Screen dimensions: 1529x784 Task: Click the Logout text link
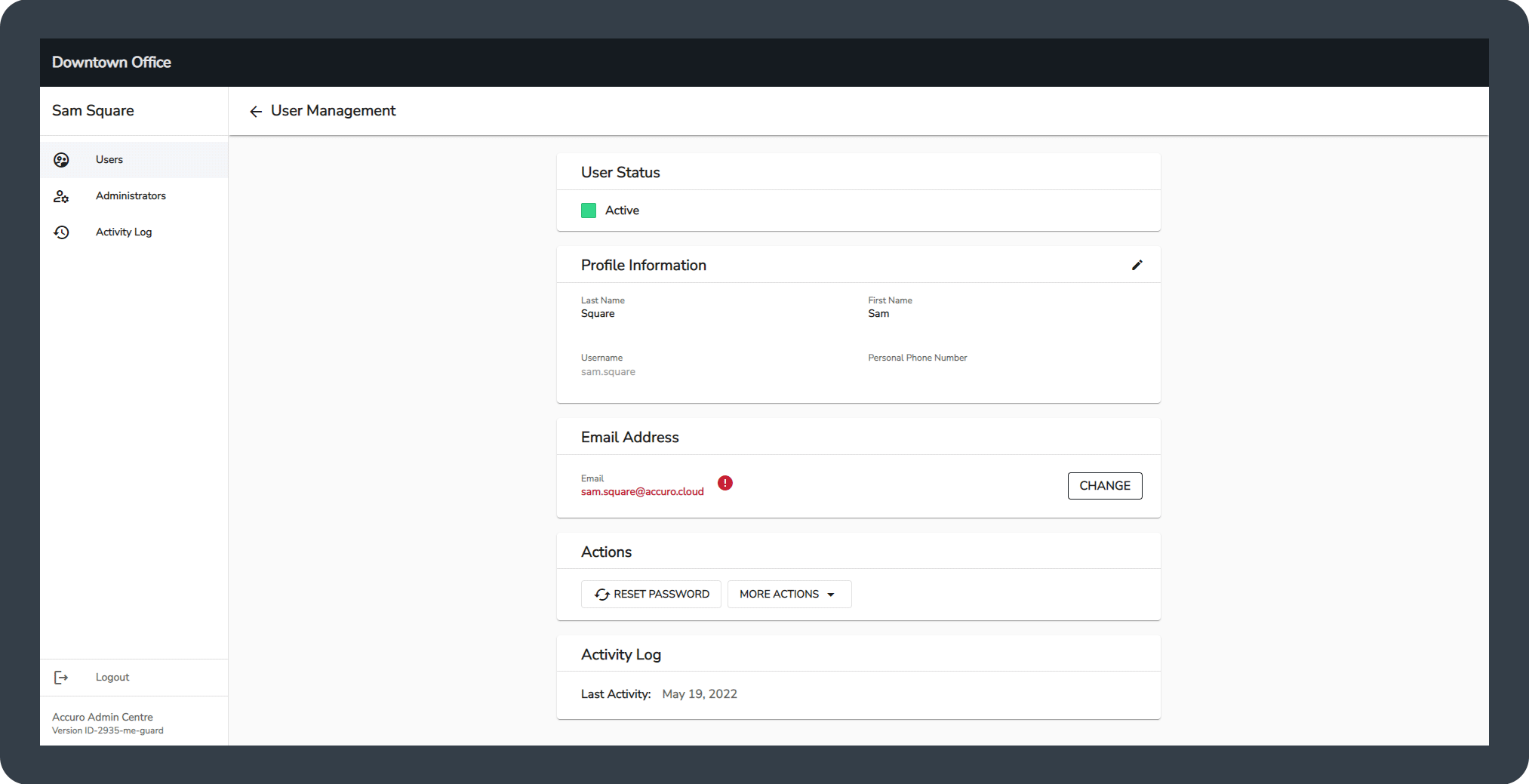(112, 678)
